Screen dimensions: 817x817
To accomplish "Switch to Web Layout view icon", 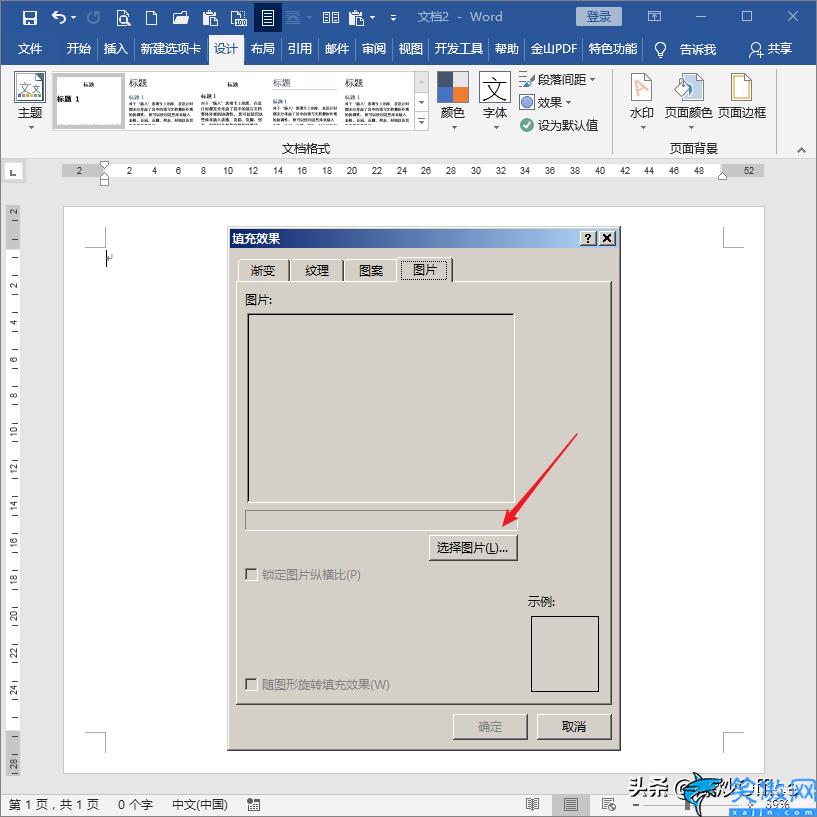I will tap(609, 804).
